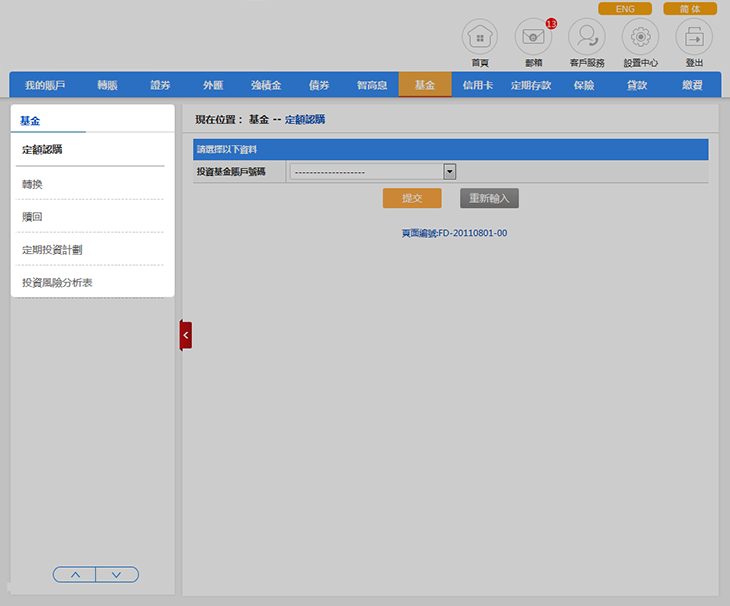Select the 定期存款 navigation tab
The image size is (730, 606).
tap(530, 85)
